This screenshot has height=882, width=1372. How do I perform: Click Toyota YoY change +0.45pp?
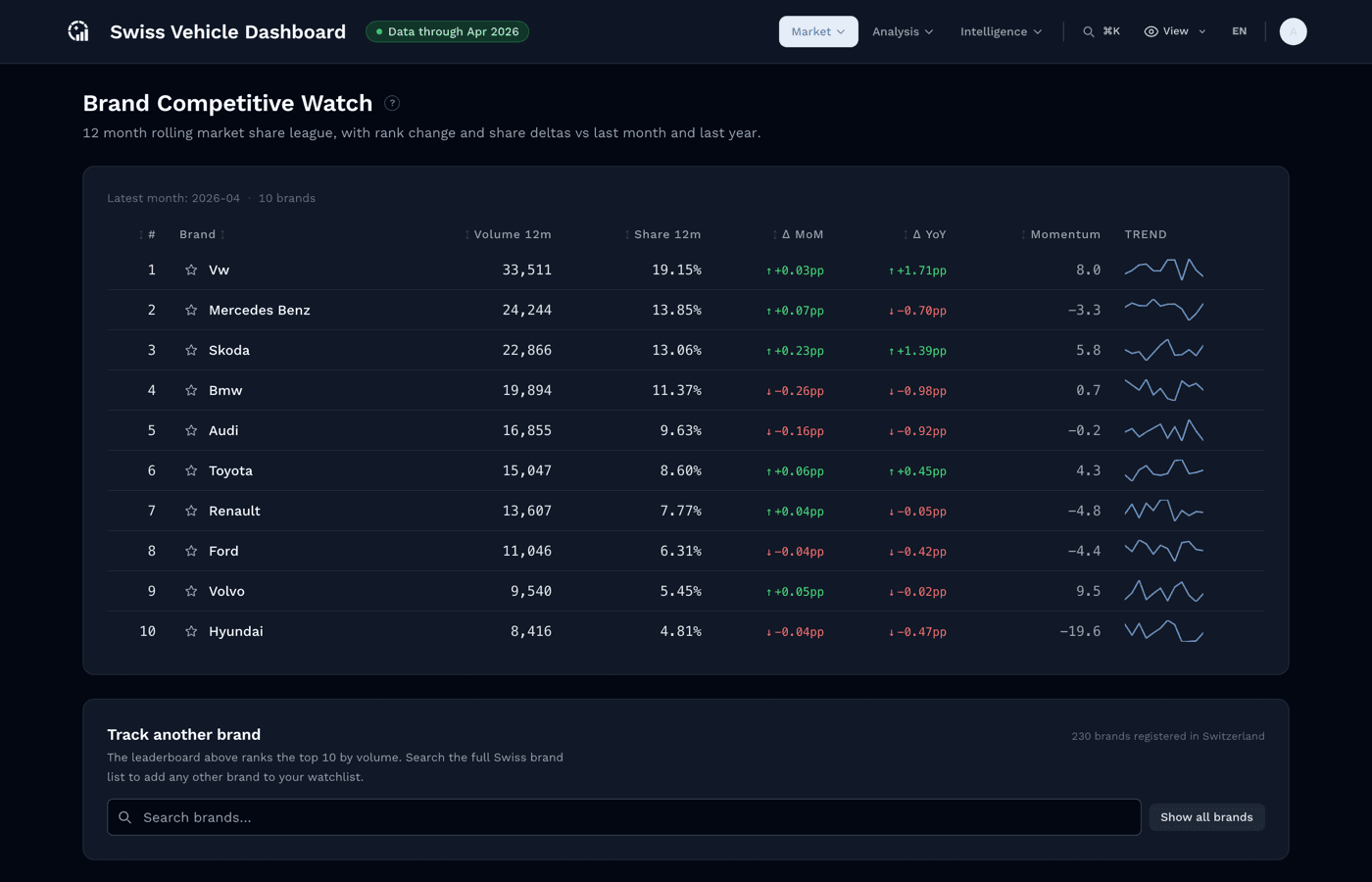pos(917,470)
